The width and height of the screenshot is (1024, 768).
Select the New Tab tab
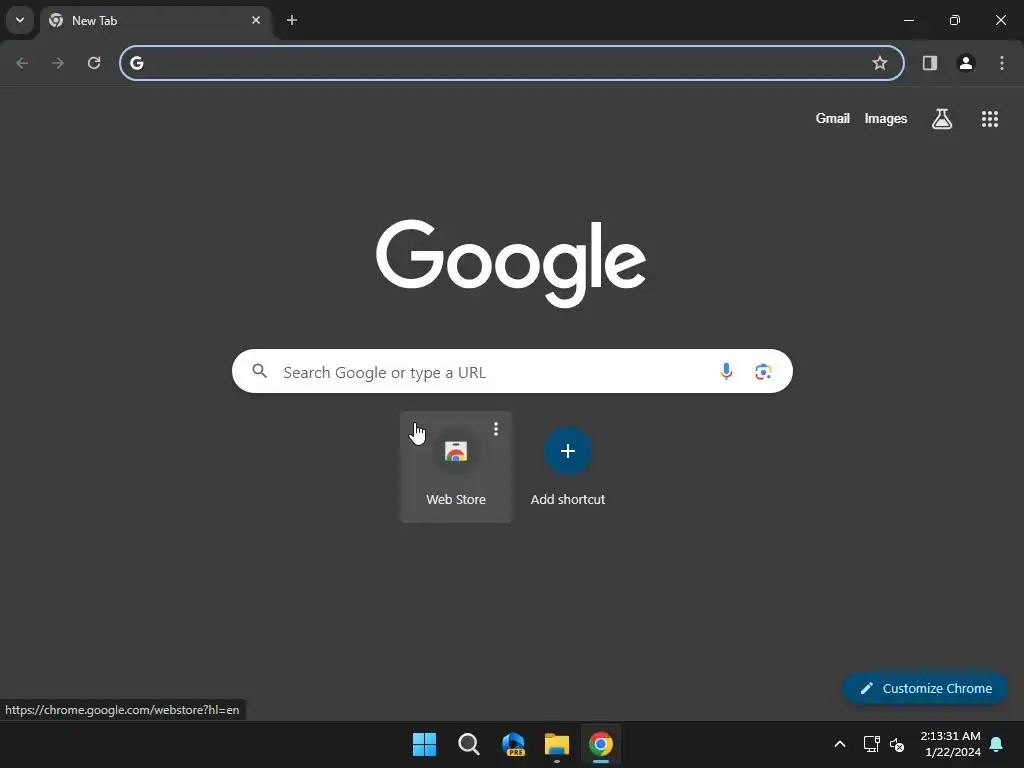click(x=156, y=21)
